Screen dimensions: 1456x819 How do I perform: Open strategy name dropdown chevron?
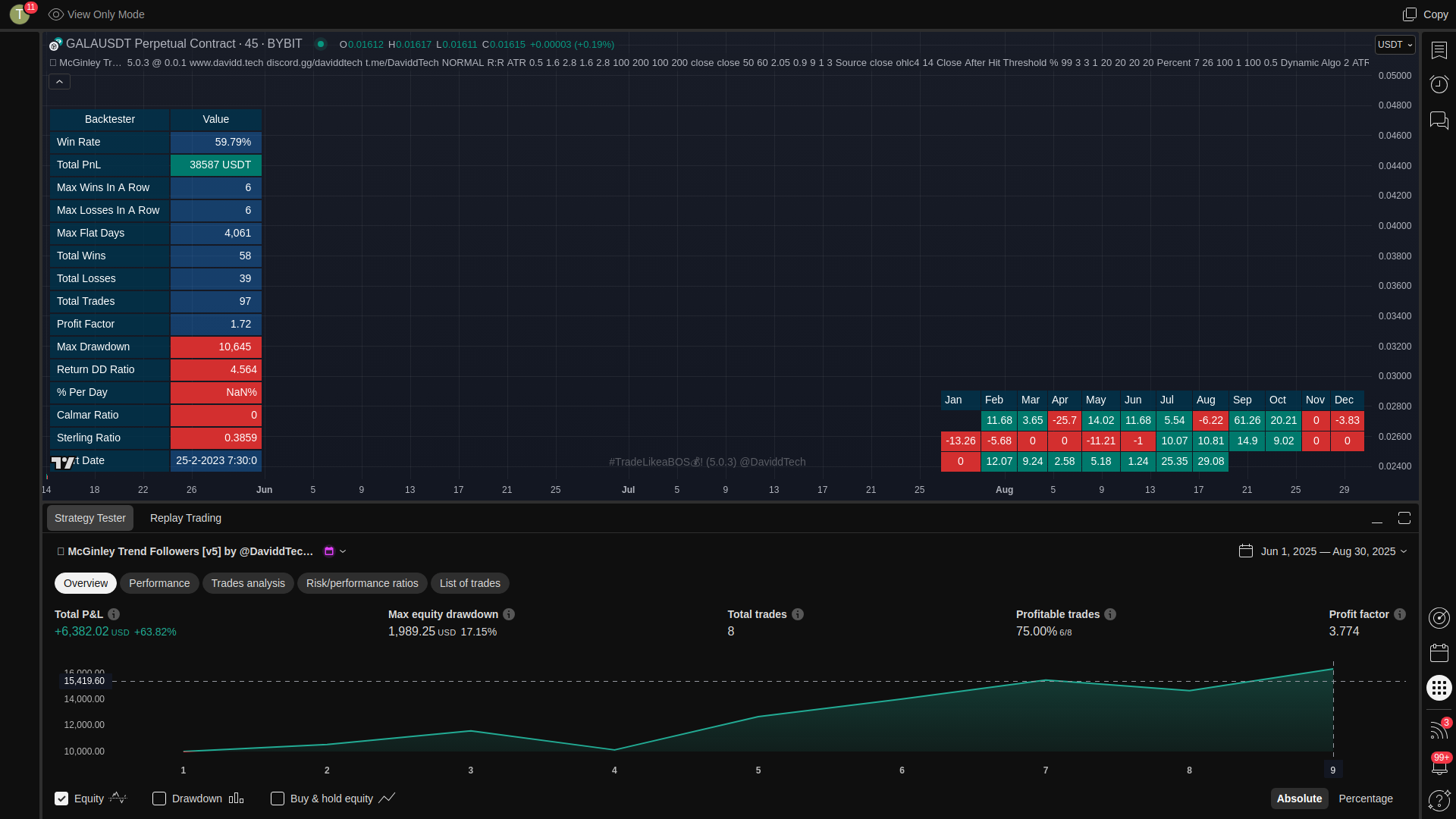(343, 551)
